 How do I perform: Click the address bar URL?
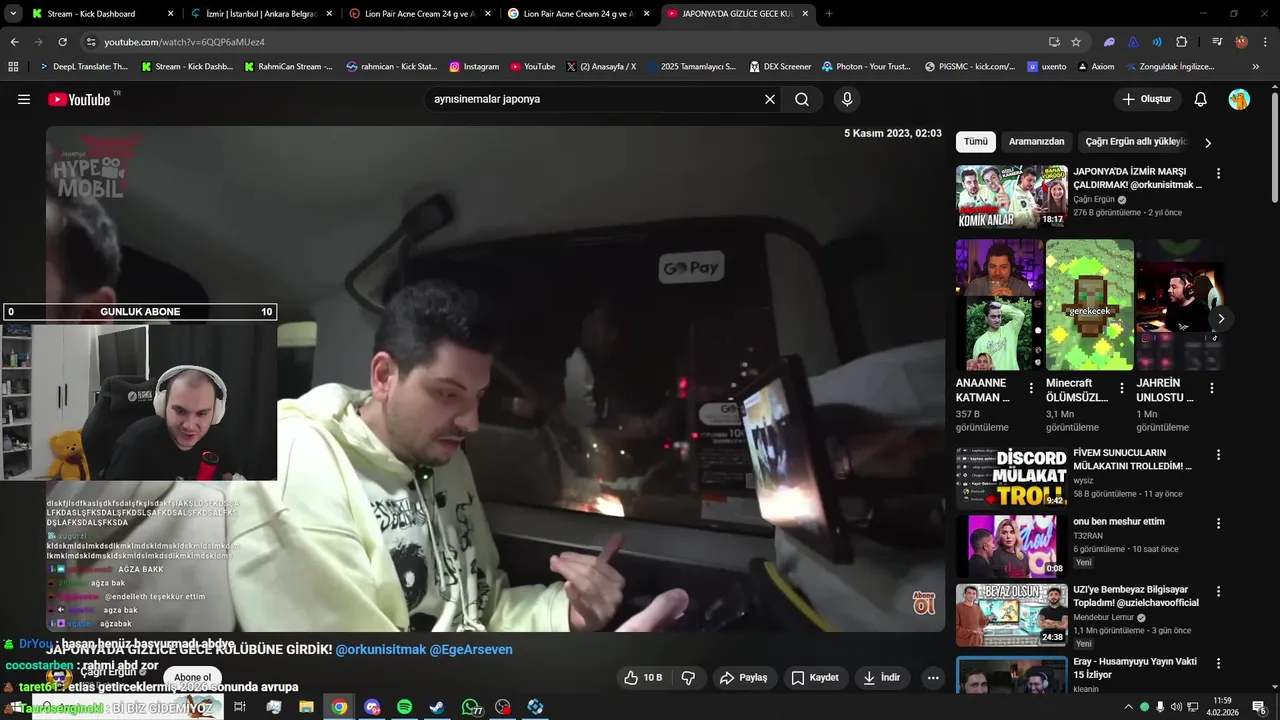[x=185, y=42]
